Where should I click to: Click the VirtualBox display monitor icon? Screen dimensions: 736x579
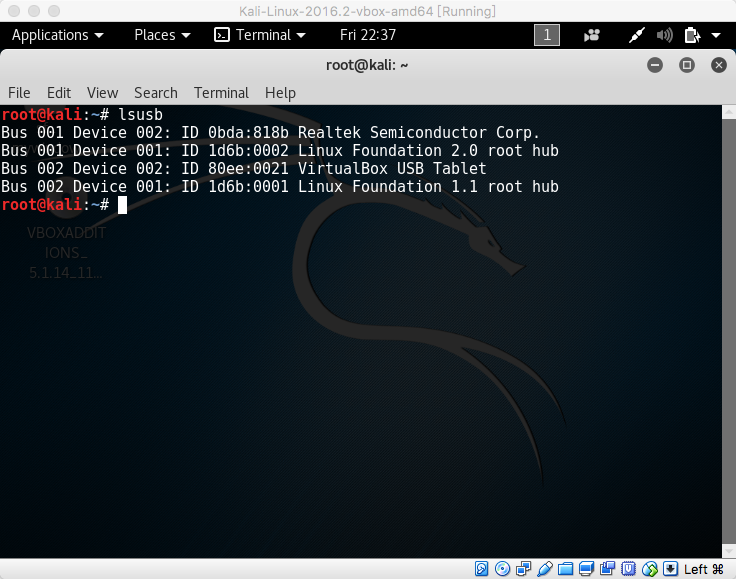586,569
